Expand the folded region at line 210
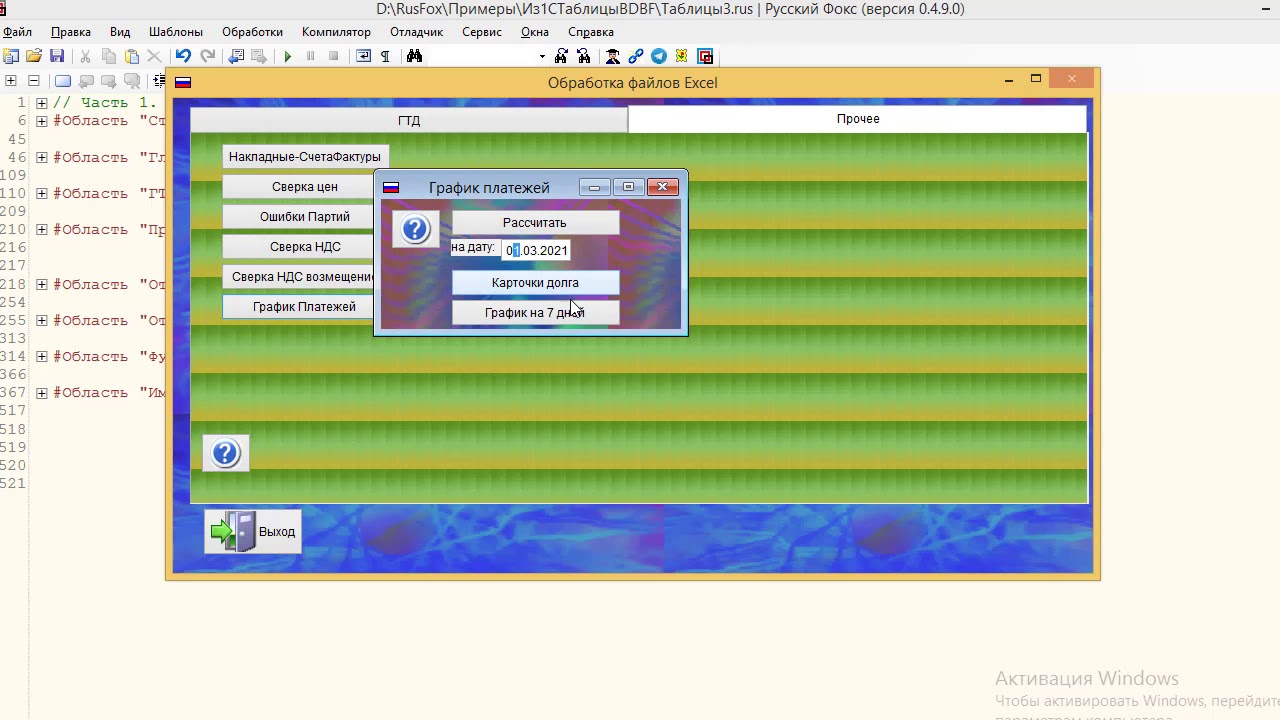The height and width of the screenshot is (720, 1280). 42,230
